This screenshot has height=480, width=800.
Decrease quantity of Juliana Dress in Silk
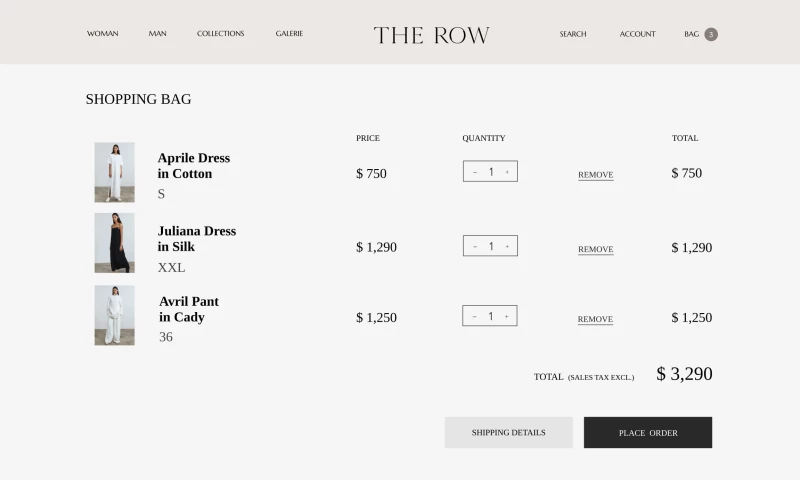click(x=474, y=246)
